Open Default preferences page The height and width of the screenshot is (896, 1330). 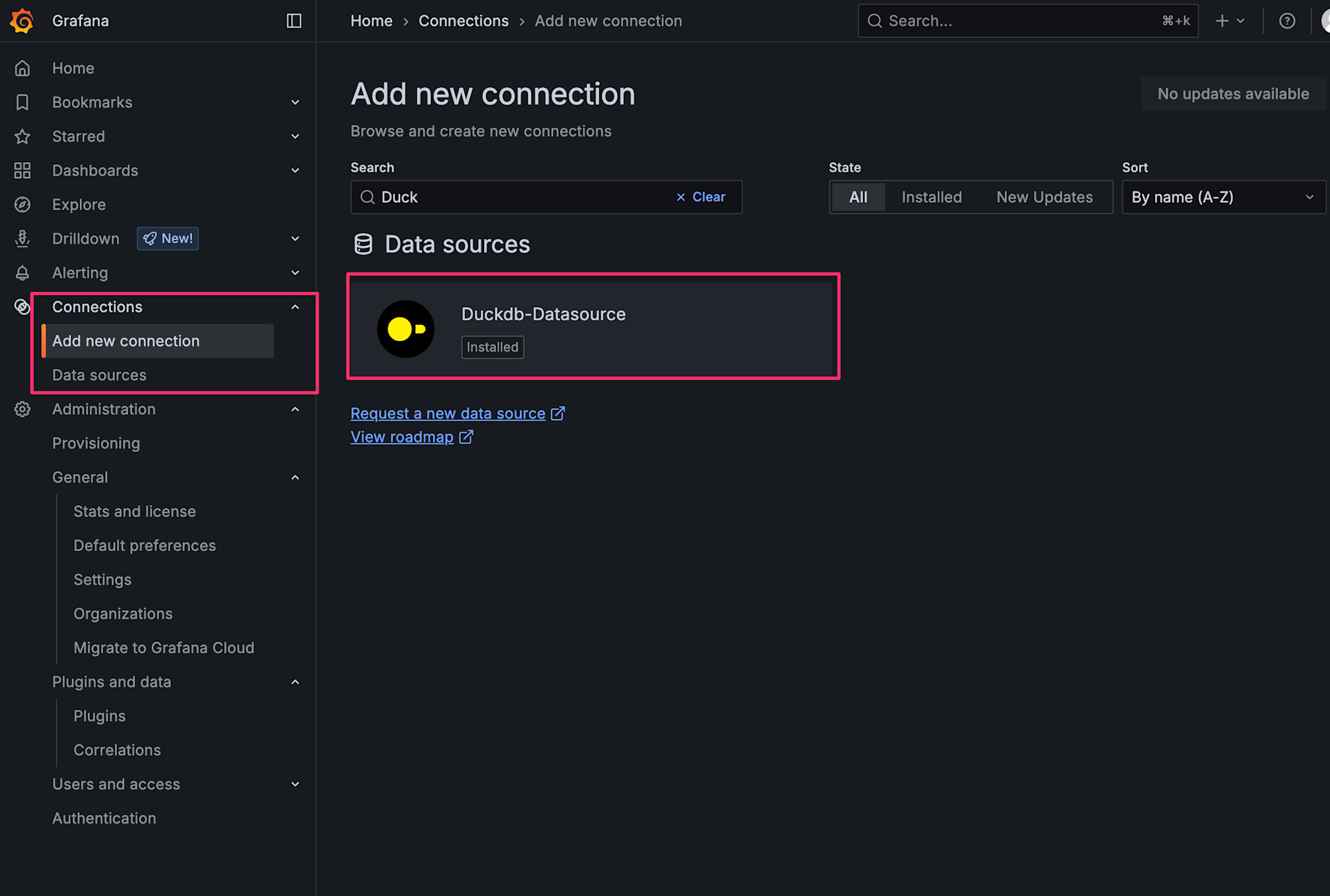click(x=144, y=546)
